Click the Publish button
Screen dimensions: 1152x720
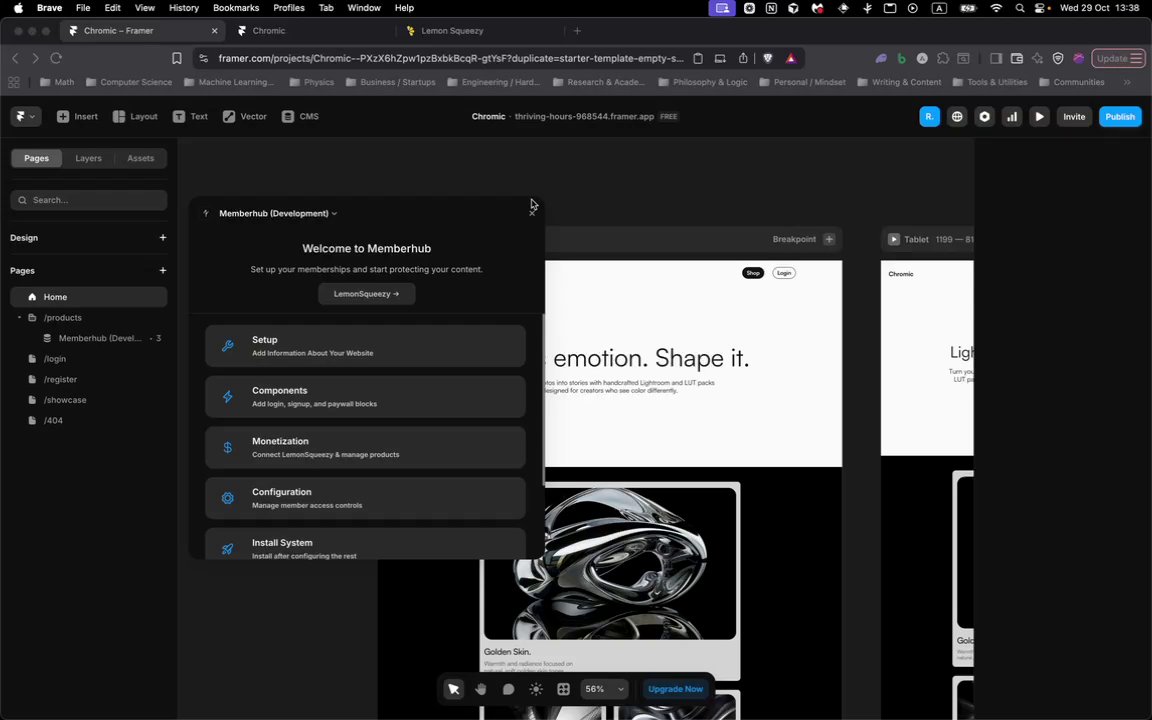[1120, 116]
